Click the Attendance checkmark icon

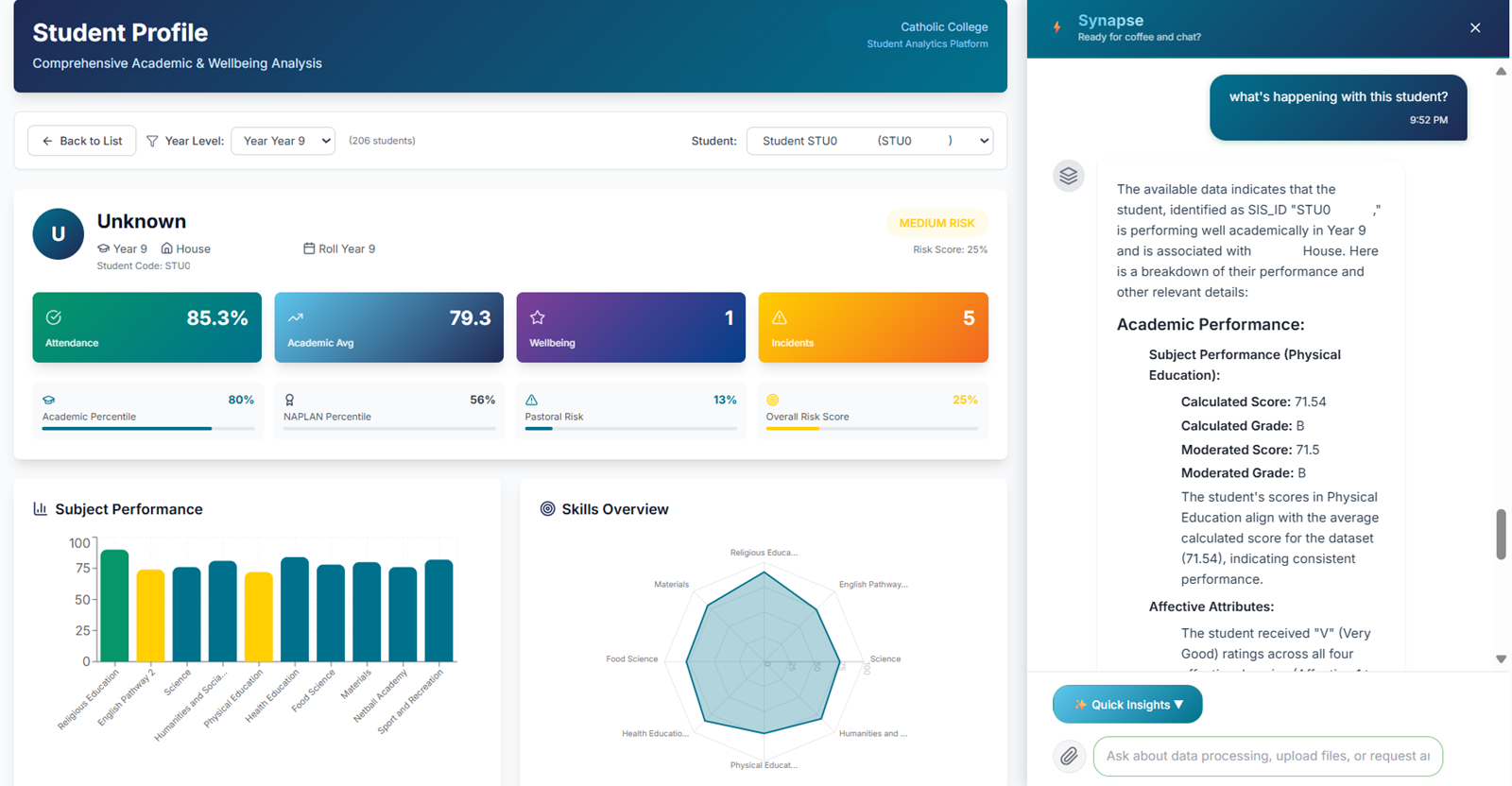point(54,317)
